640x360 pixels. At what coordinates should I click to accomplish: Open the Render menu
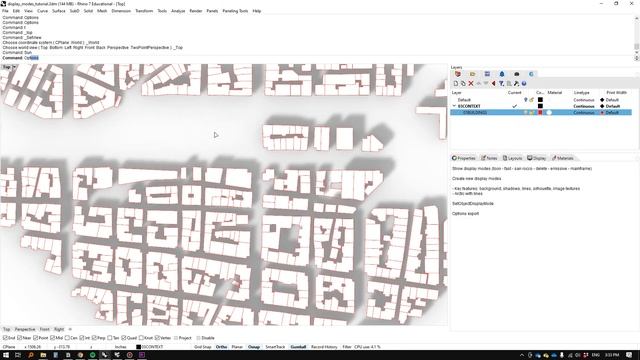pos(196,11)
